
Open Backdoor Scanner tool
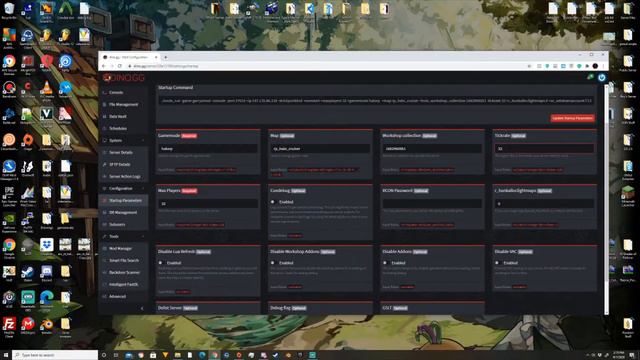[124, 272]
